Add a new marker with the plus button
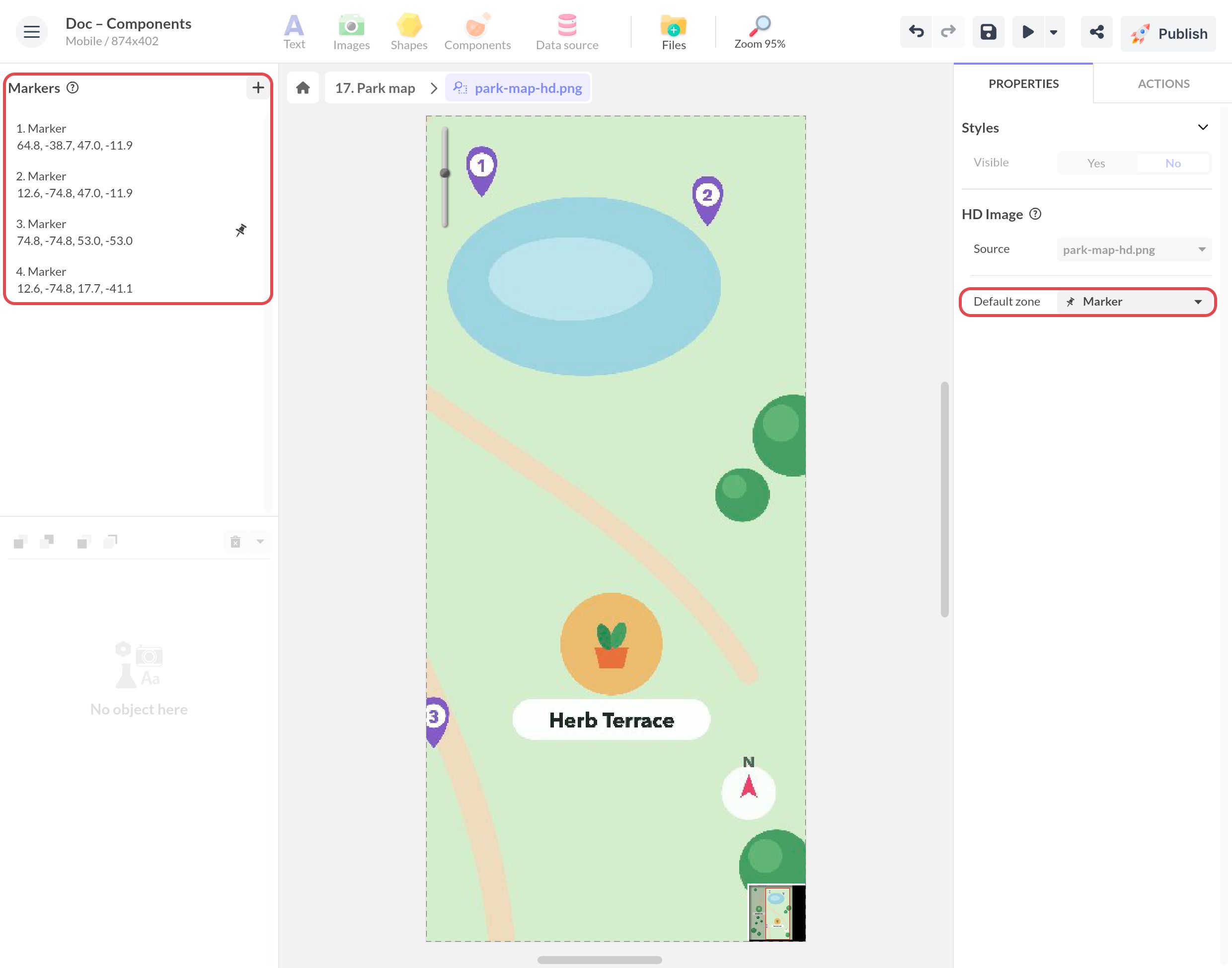Viewport: 1232px width, 968px height. click(x=258, y=88)
